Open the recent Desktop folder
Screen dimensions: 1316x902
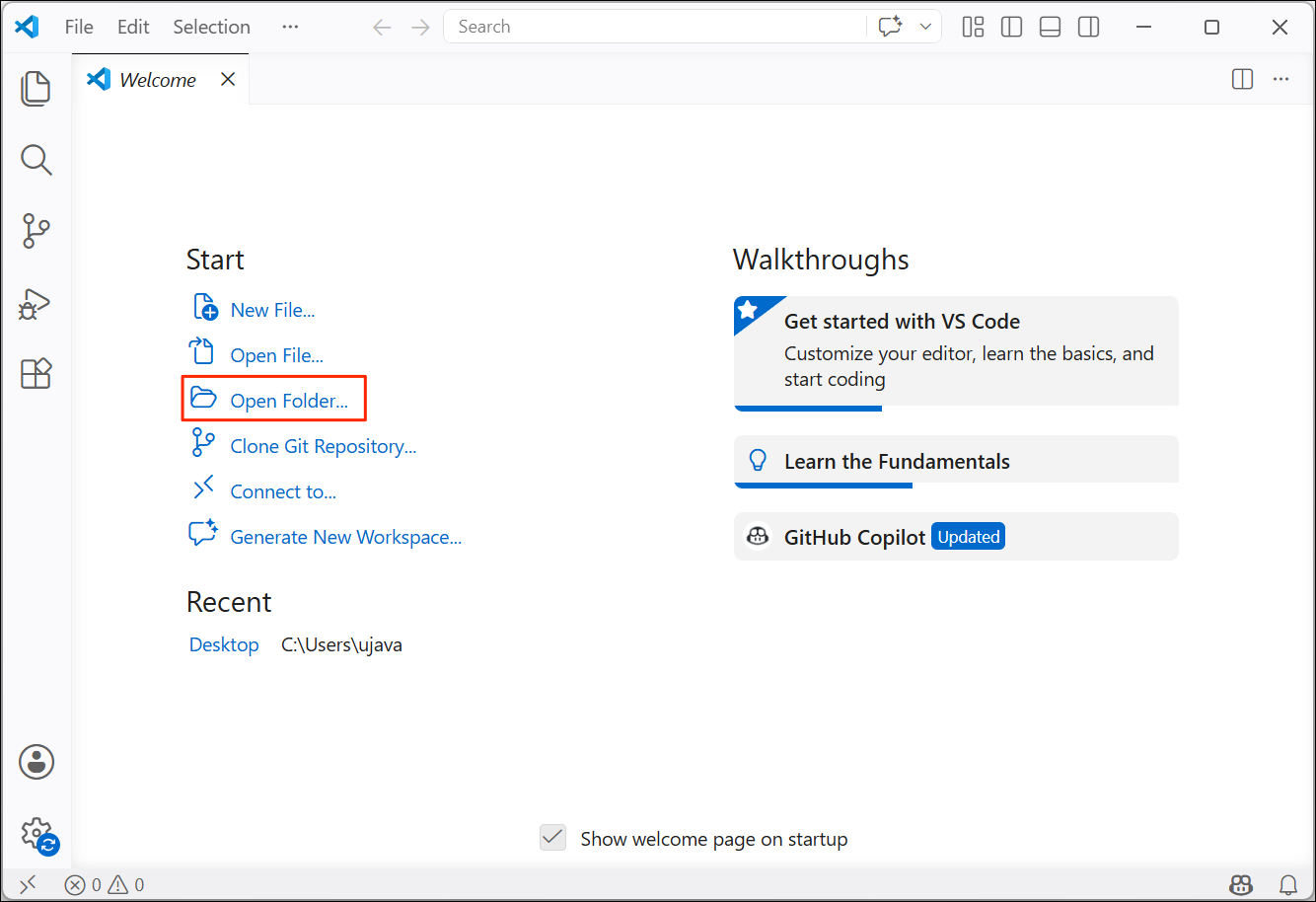pos(224,644)
